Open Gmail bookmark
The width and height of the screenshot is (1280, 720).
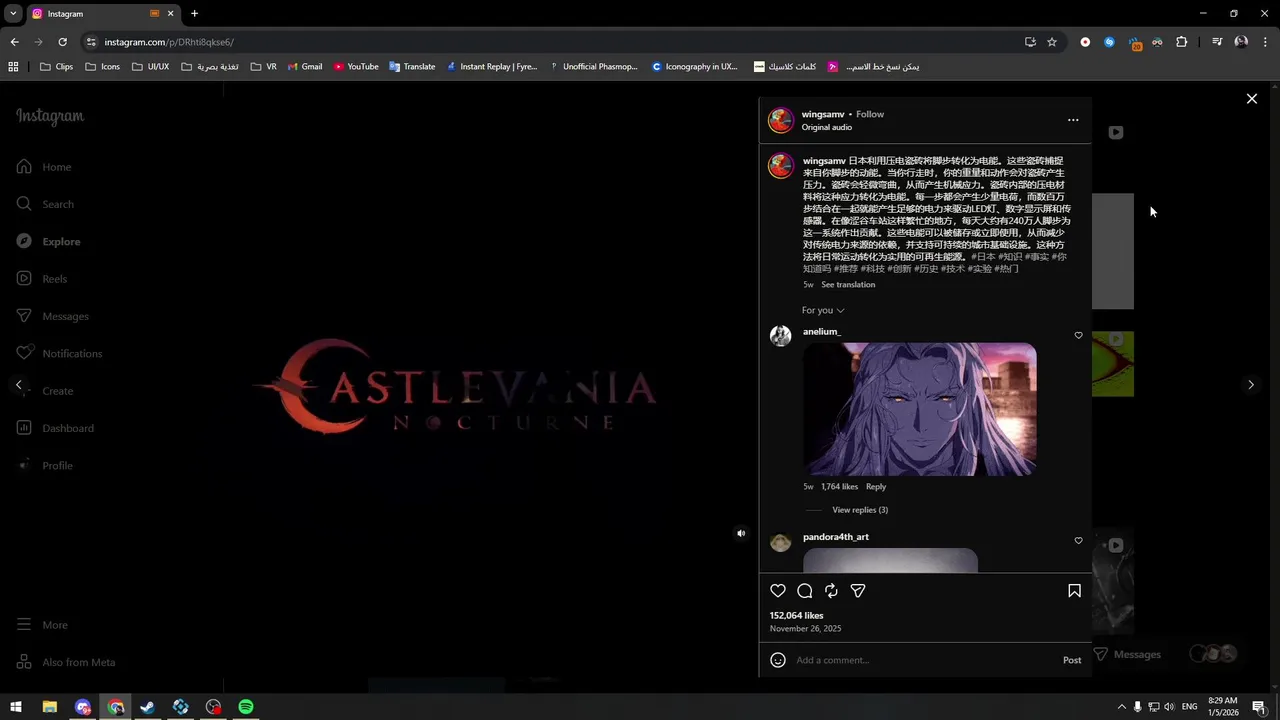point(305,67)
